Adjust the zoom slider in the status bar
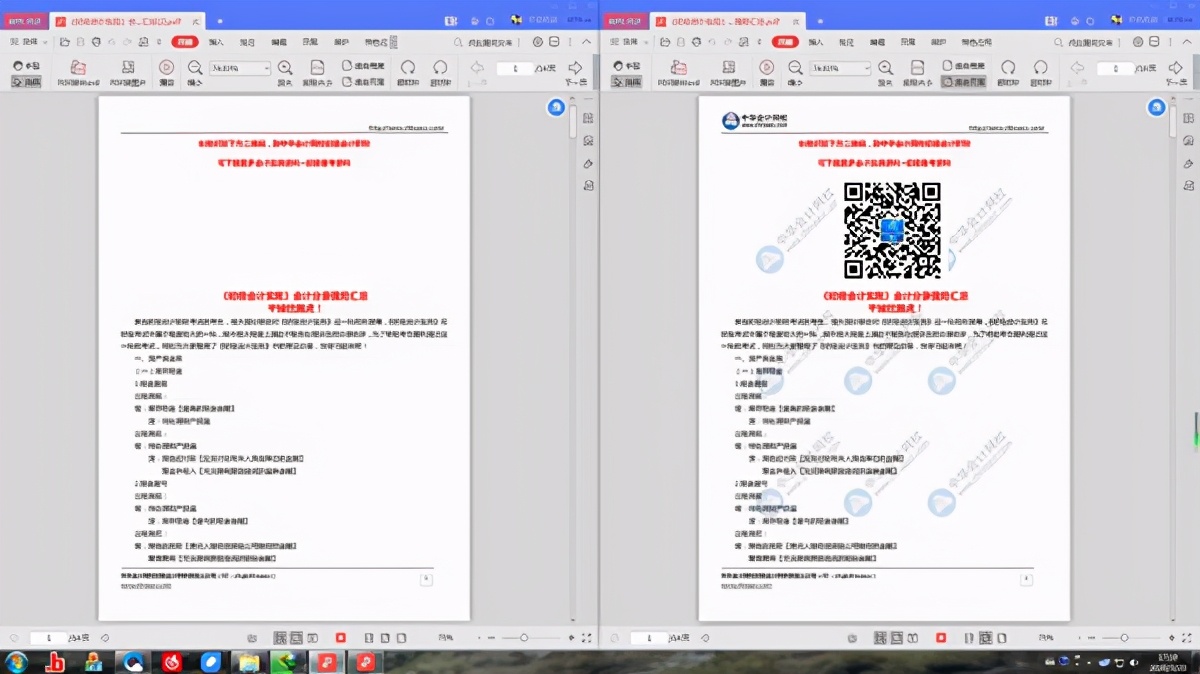Screen dimensions: 1200x674 click(523, 638)
